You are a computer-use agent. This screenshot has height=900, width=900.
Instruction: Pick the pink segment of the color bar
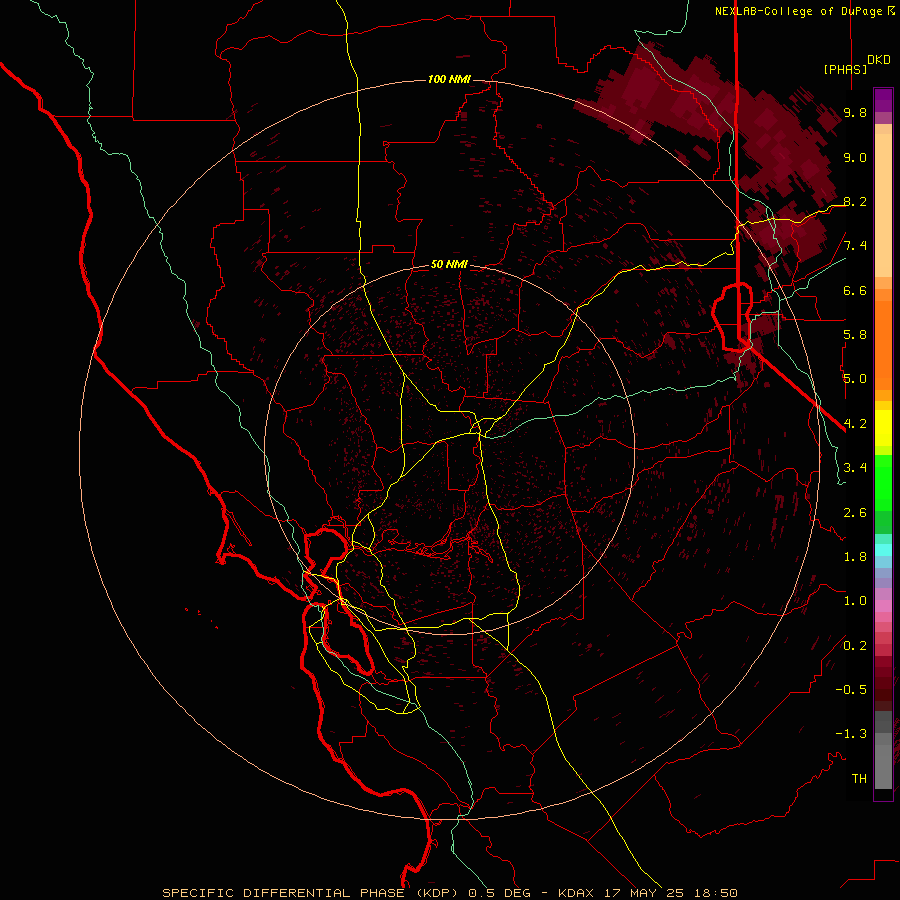click(883, 606)
